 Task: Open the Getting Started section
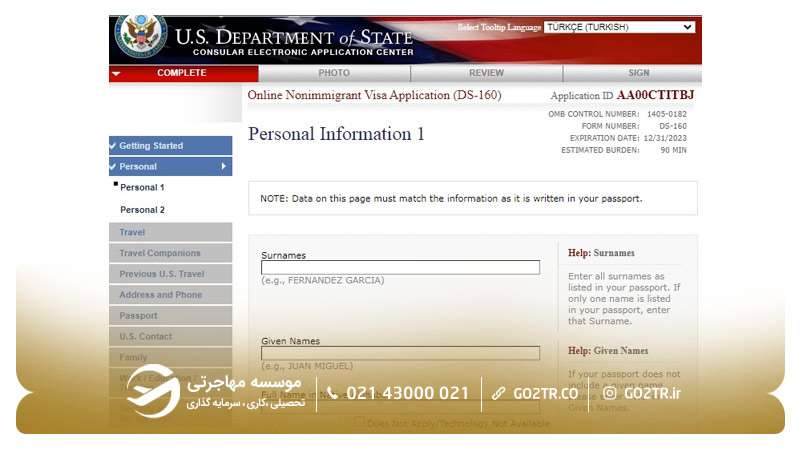point(170,145)
